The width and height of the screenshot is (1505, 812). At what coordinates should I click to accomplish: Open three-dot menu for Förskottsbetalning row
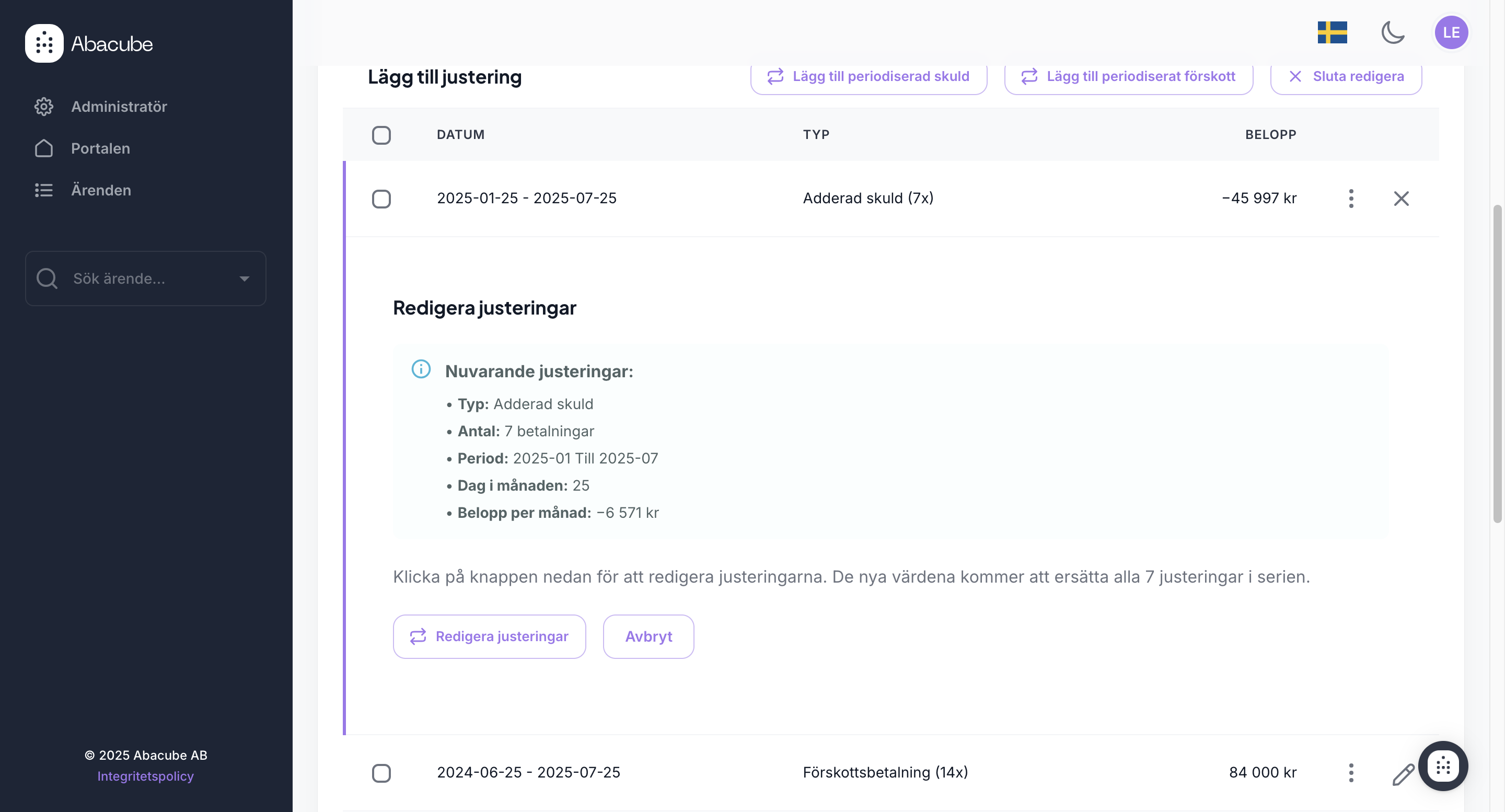click(1351, 773)
